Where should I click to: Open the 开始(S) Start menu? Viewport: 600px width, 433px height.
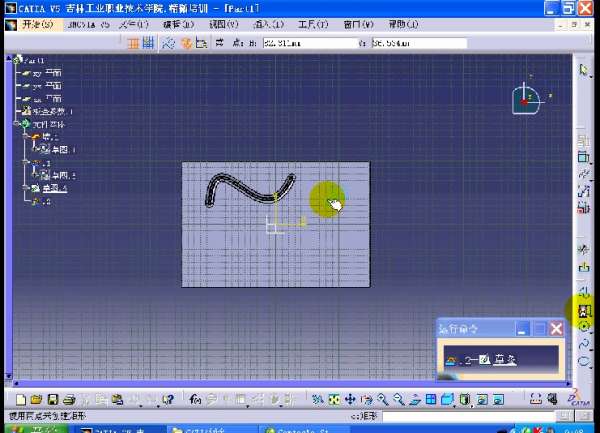[38, 25]
